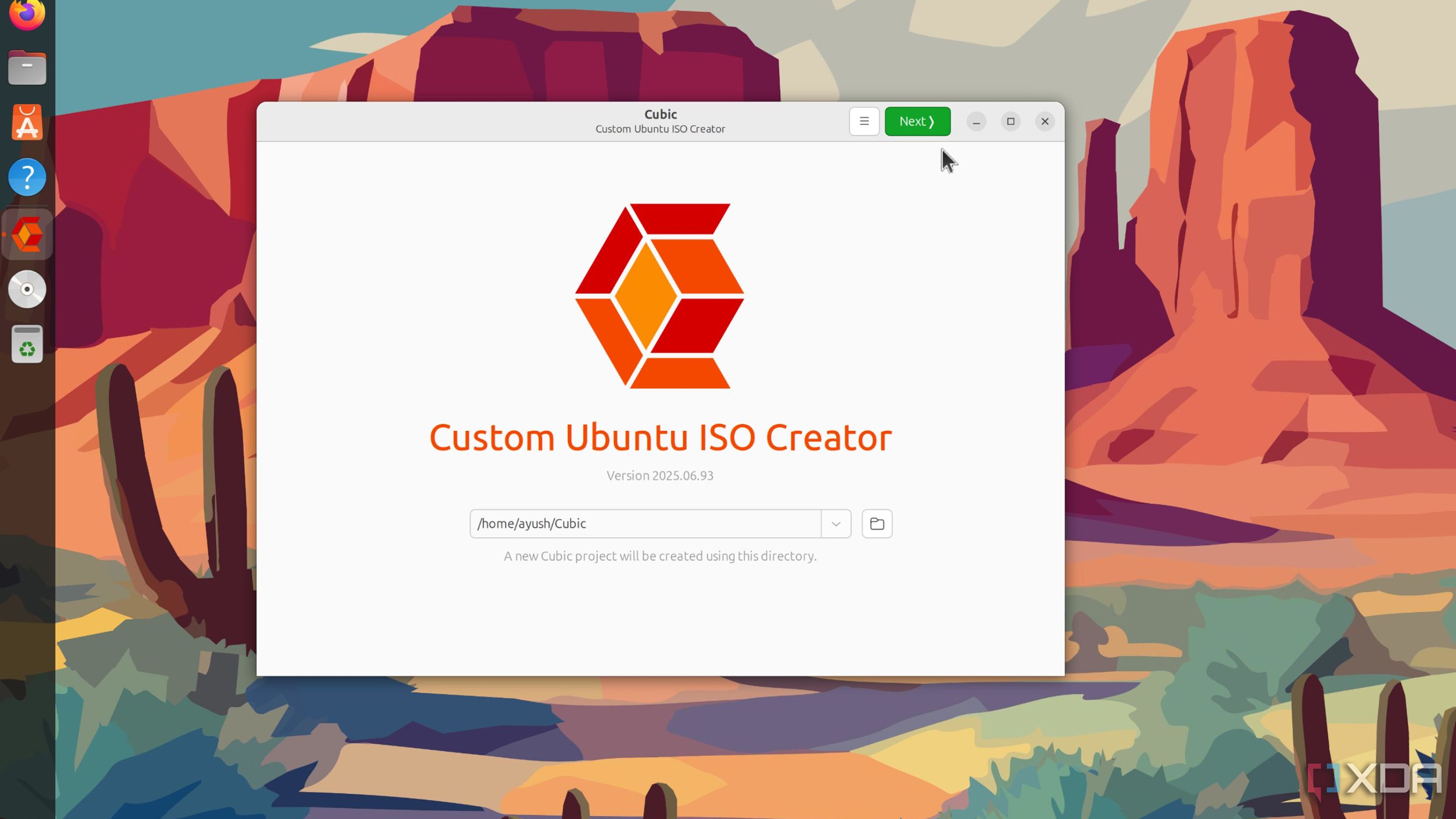The width and height of the screenshot is (1456, 819).
Task: Open the folder browse icon button
Action: click(877, 523)
